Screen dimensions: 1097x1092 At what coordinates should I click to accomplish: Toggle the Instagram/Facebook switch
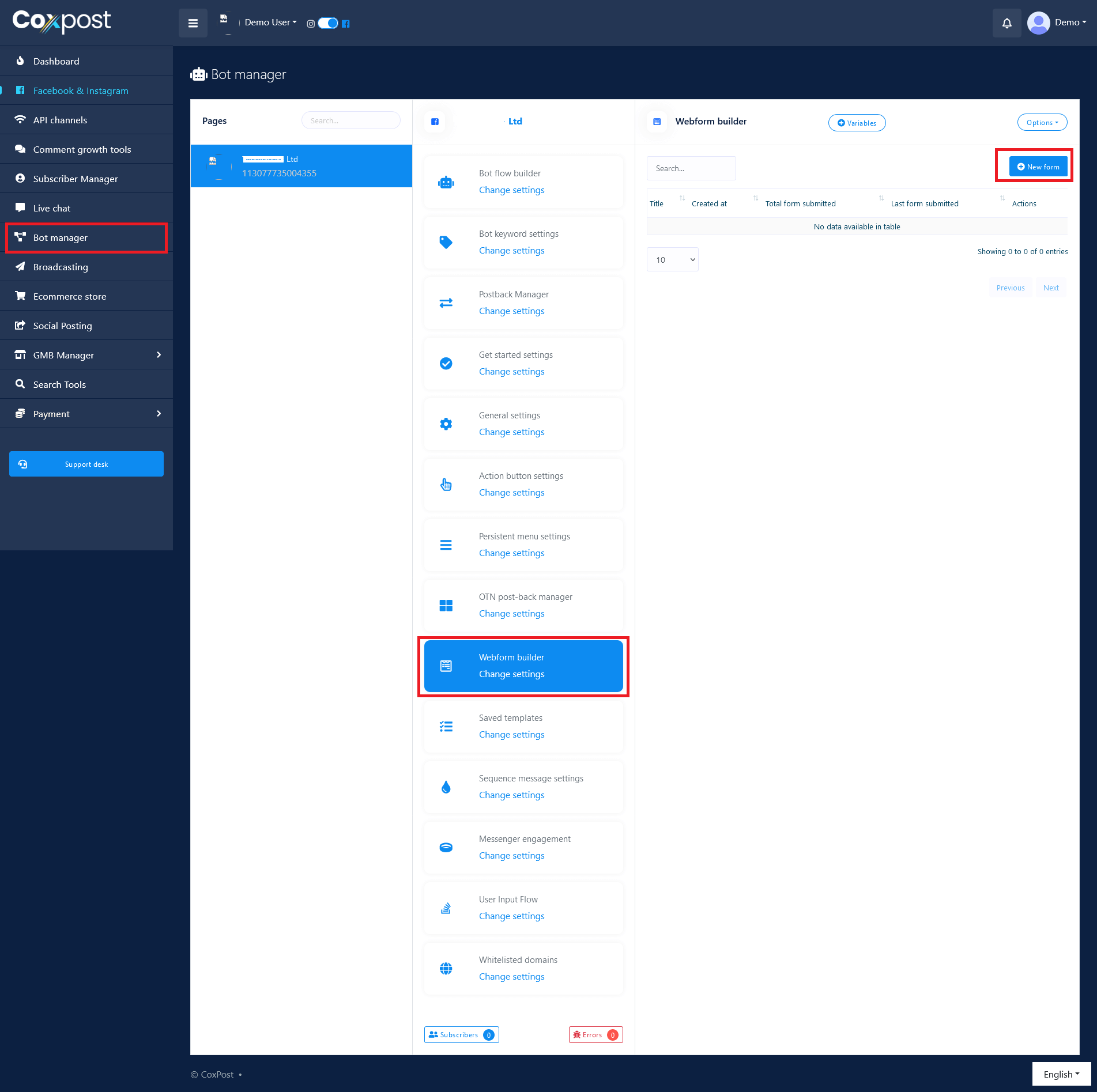[x=327, y=23]
